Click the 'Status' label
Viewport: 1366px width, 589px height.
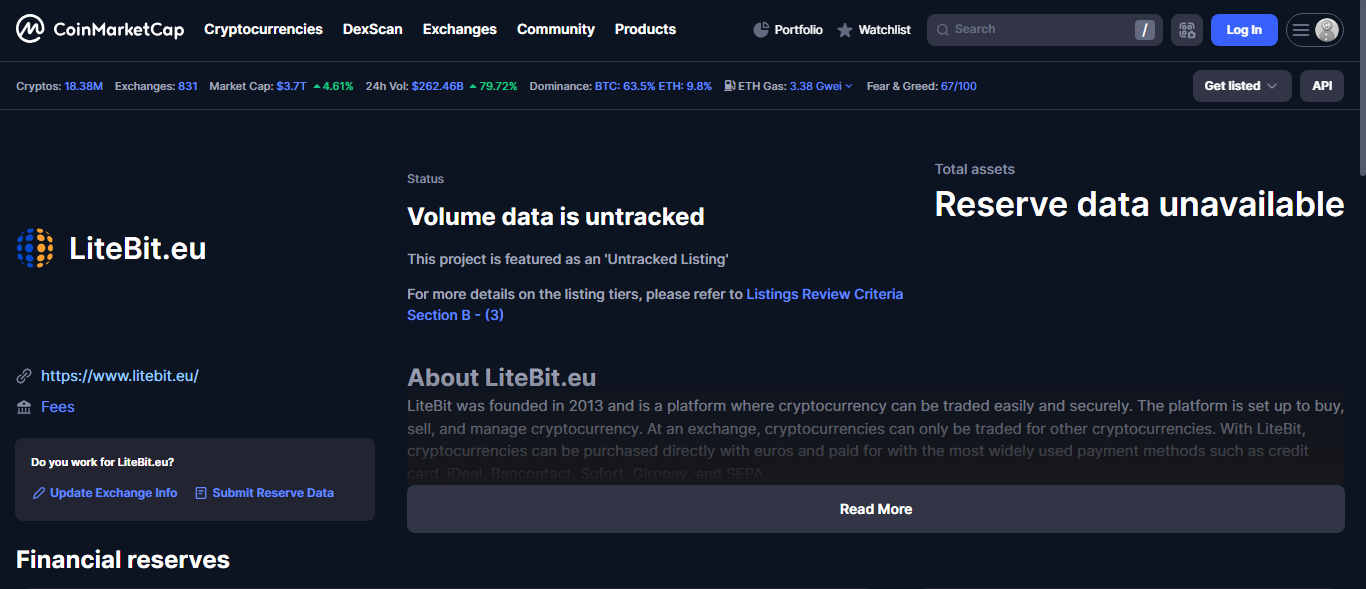coord(425,179)
